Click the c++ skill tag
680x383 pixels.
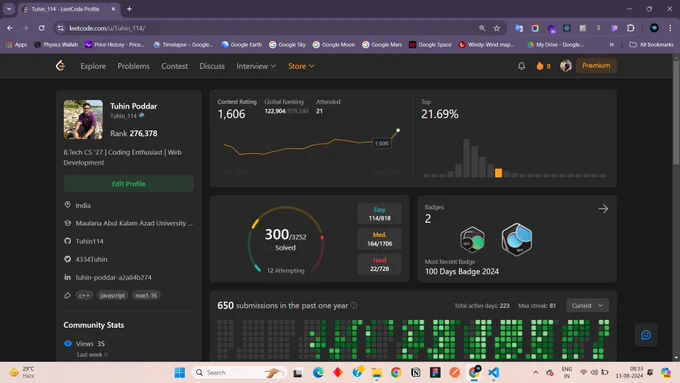coord(84,295)
